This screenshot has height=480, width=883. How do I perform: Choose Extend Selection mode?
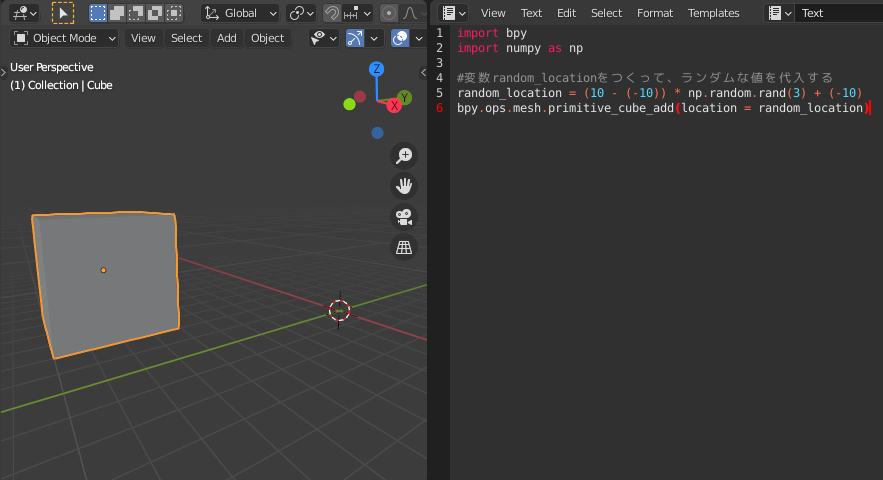pyautogui.click(x=117, y=13)
